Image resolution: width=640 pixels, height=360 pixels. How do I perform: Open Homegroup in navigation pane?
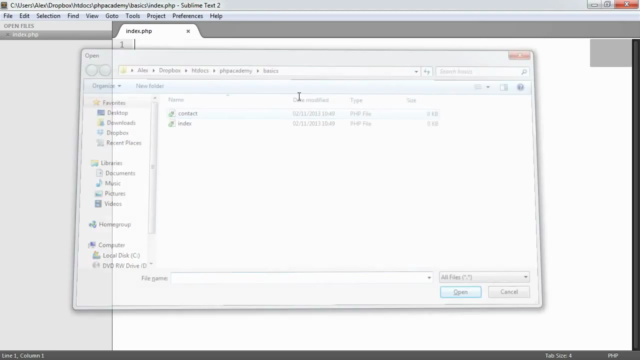115,224
